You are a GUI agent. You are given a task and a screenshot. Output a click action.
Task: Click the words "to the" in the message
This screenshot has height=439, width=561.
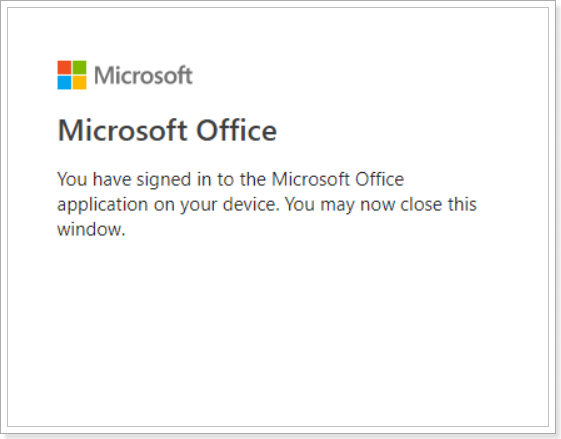(x=242, y=179)
